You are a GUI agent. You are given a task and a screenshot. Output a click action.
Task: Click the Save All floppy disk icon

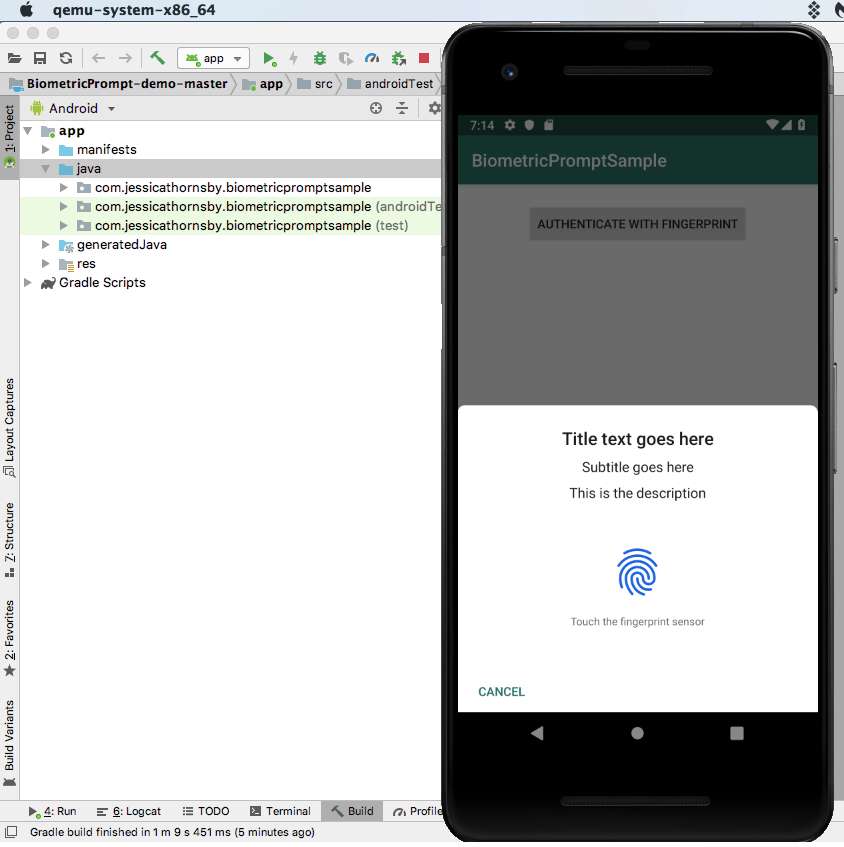pyautogui.click(x=40, y=59)
